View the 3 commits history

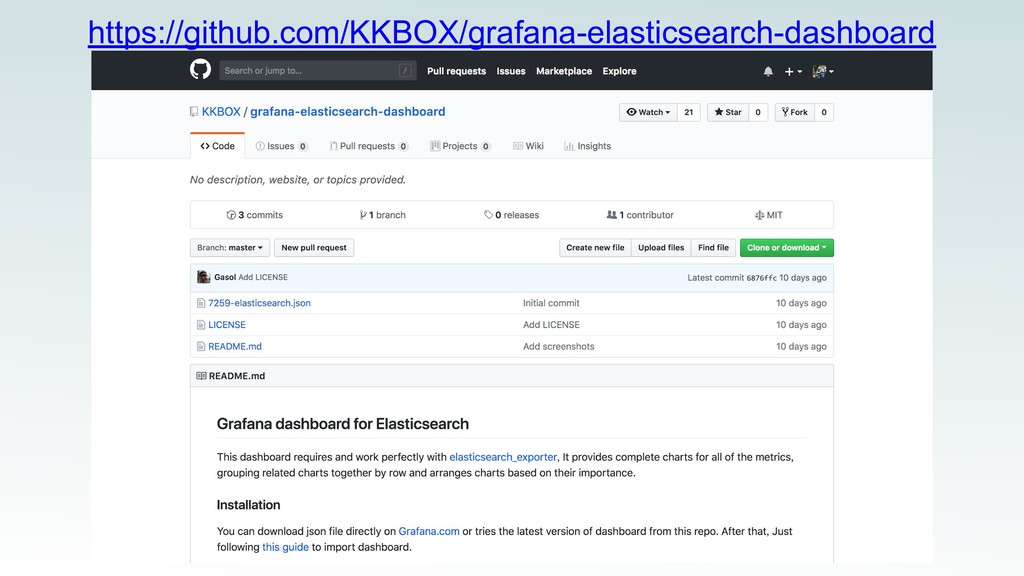point(255,215)
